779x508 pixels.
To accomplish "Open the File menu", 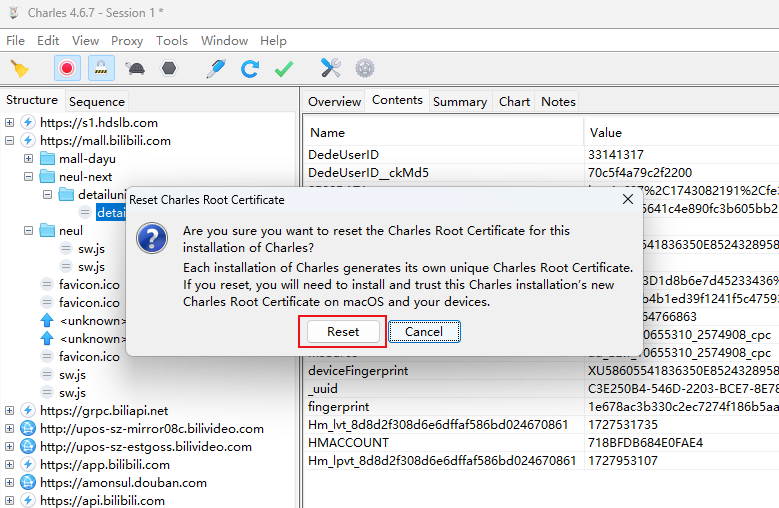I will pyautogui.click(x=15, y=41).
